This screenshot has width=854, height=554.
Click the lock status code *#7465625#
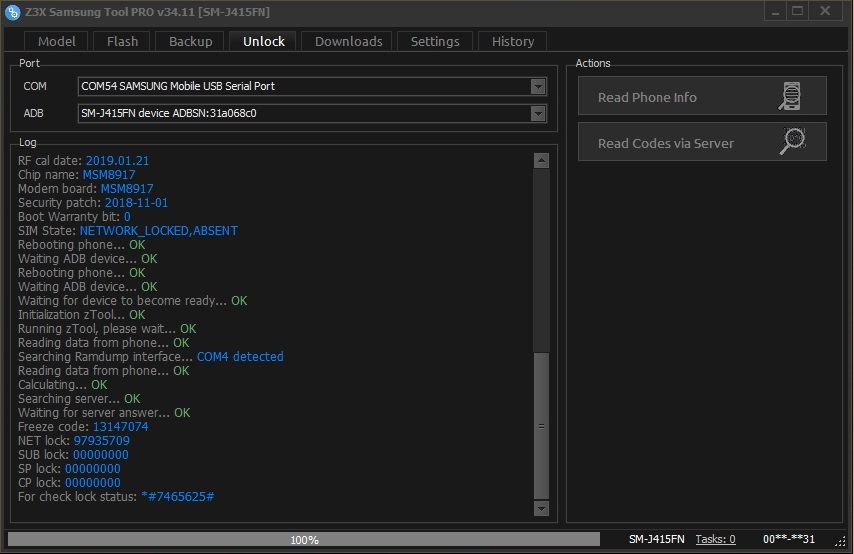(178, 497)
